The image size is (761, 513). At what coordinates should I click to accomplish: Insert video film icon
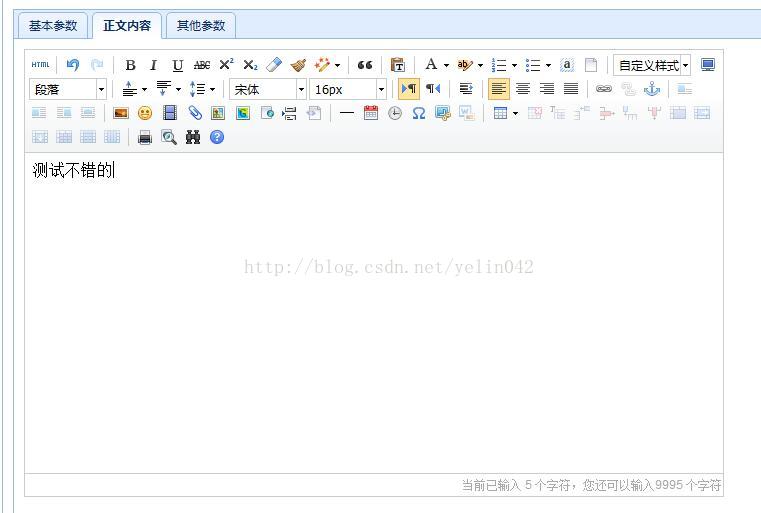170,113
